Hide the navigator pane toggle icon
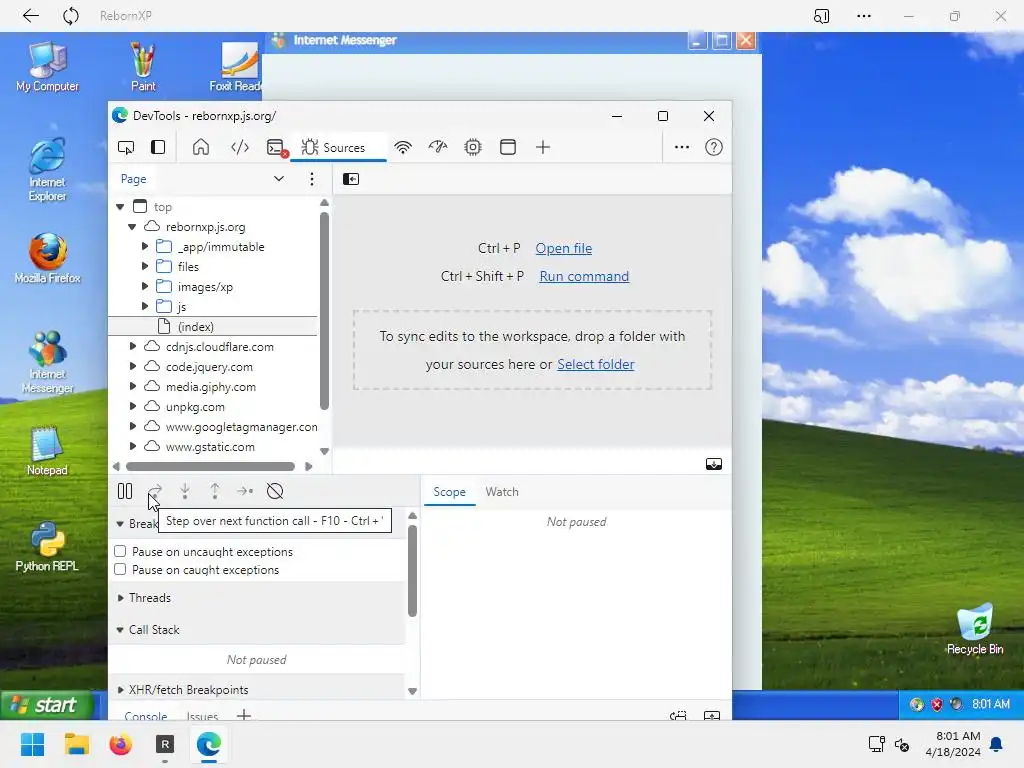 point(351,179)
